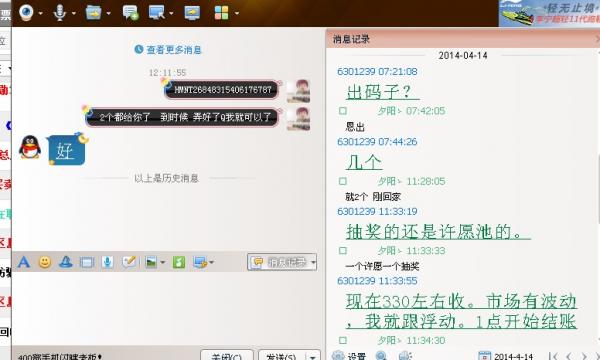The image size is (600, 360).
Task: Open history 设置 gear settings
Action: [349, 356]
